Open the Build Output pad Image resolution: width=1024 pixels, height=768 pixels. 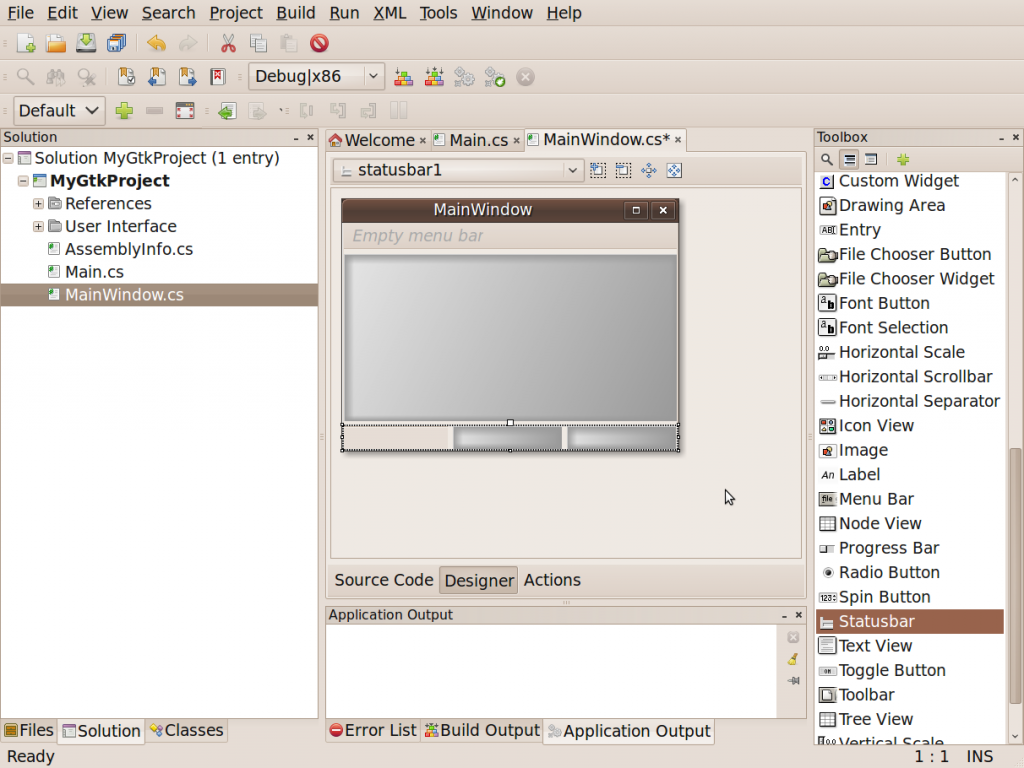click(x=482, y=730)
